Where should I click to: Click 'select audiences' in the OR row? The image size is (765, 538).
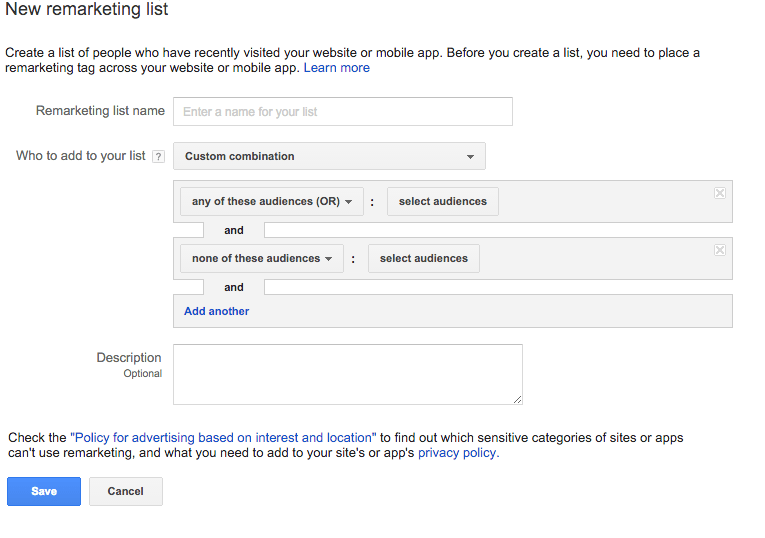coord(442,202)
